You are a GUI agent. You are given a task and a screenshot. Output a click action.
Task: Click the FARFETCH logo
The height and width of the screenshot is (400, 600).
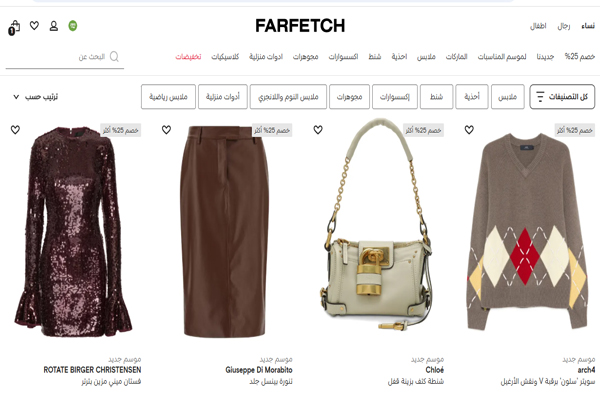click(300, 26)
